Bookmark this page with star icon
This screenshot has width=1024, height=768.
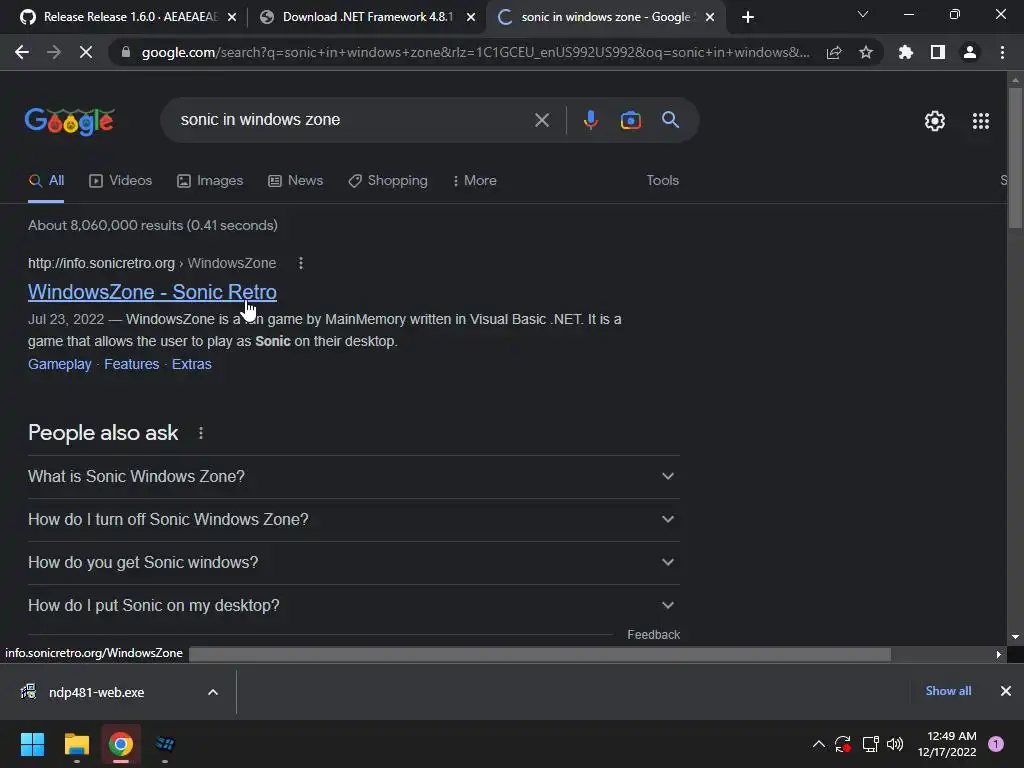coord(866,52)
